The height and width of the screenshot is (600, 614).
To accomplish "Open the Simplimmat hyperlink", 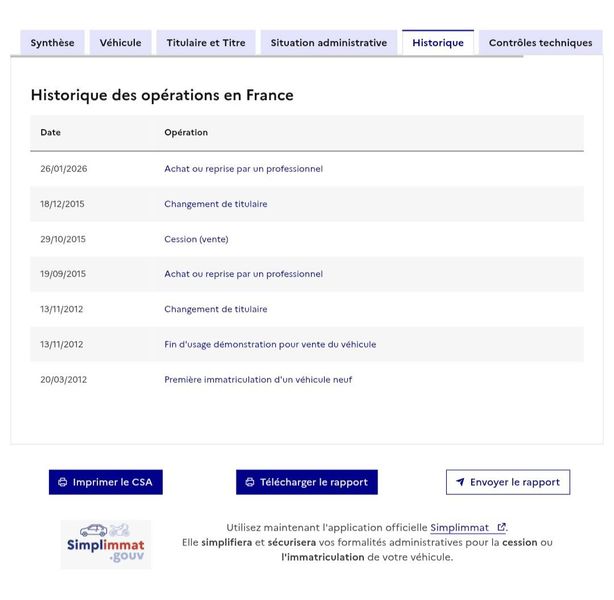I will click(460, 528).
